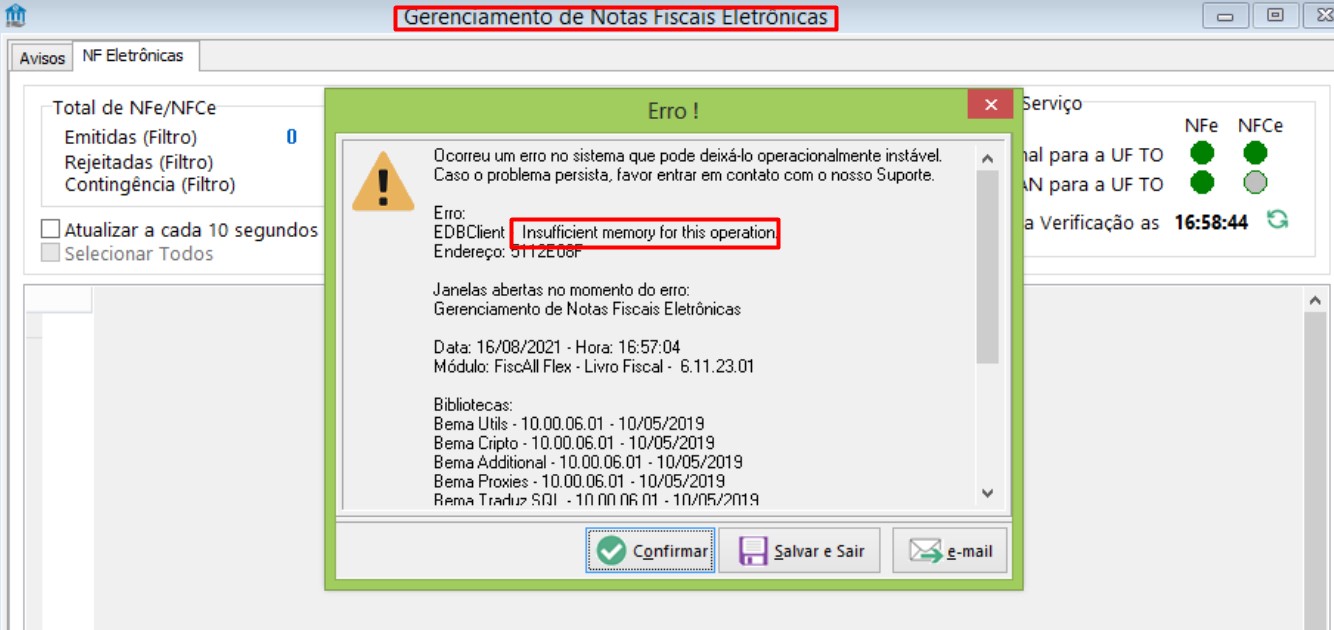
Task: Click the second-row NFe green status indicator
Action: point(1201,183)
